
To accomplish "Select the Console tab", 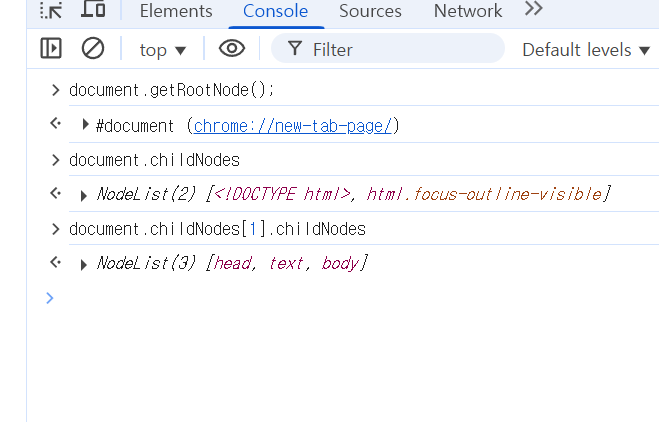I will pyautogui.click(x=275, y=11).
